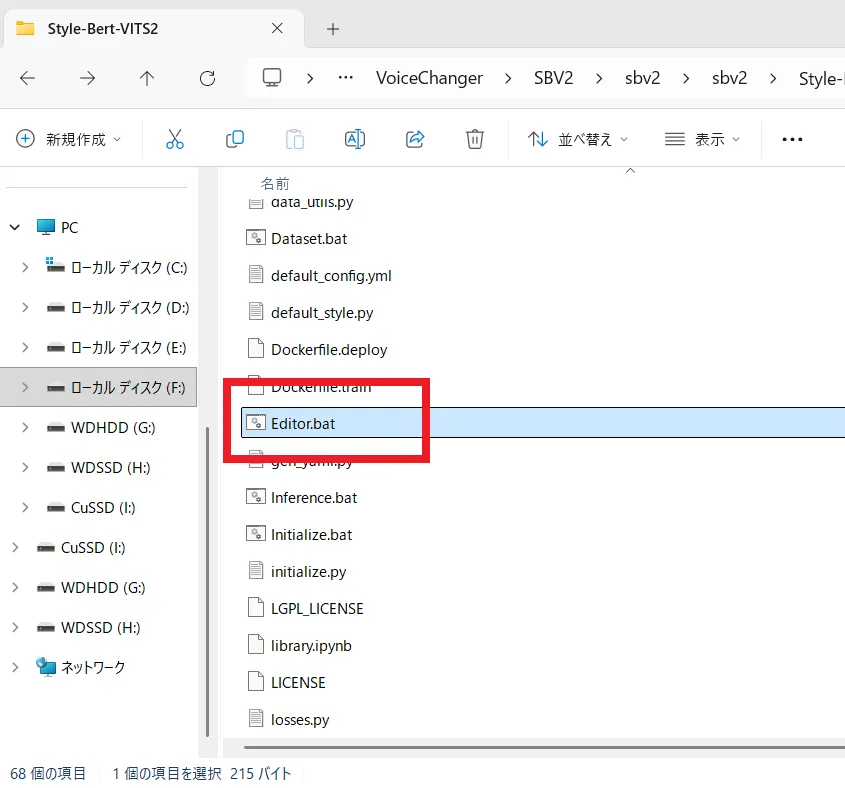Click the Rename icon in toolbar

tap(354, 139)
